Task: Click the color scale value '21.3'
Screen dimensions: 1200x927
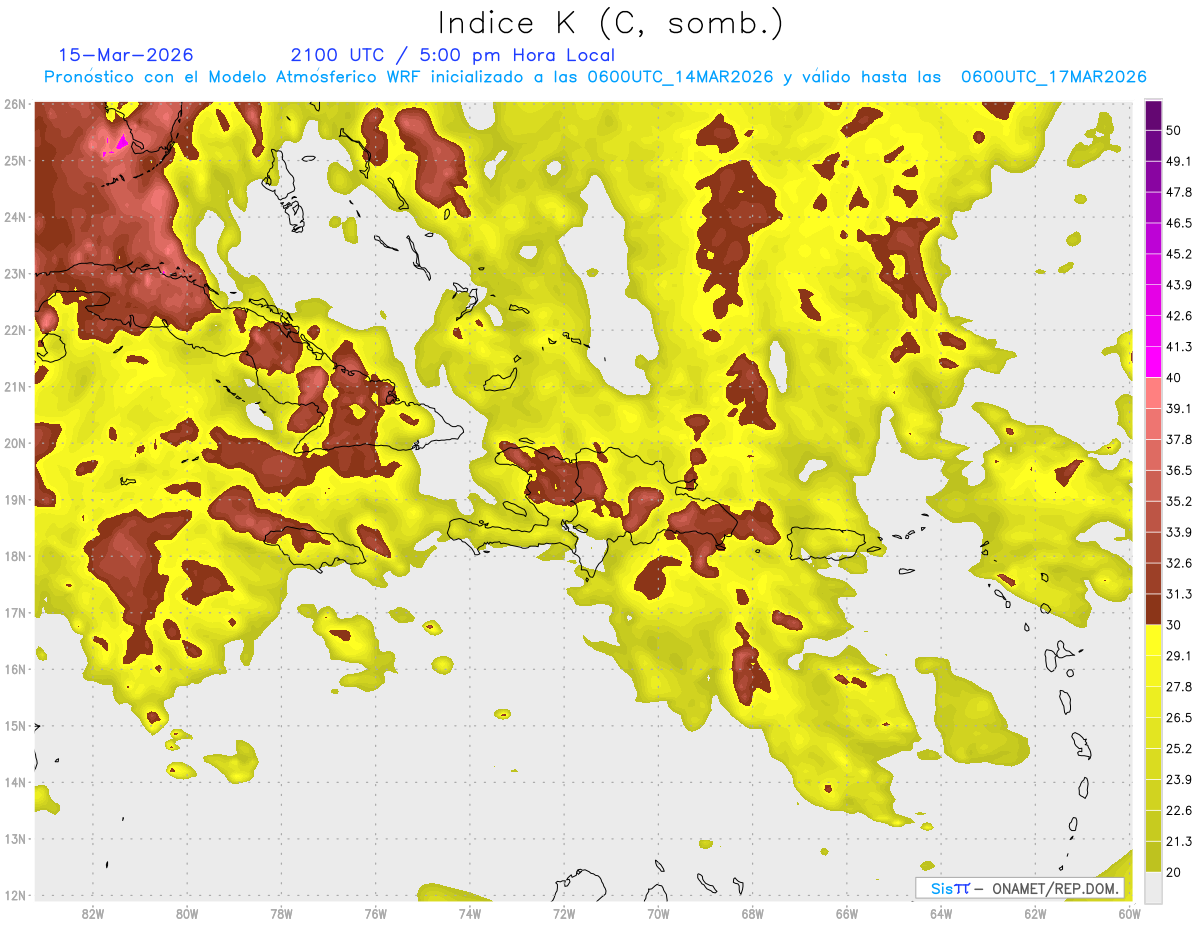Action: 1179,841
